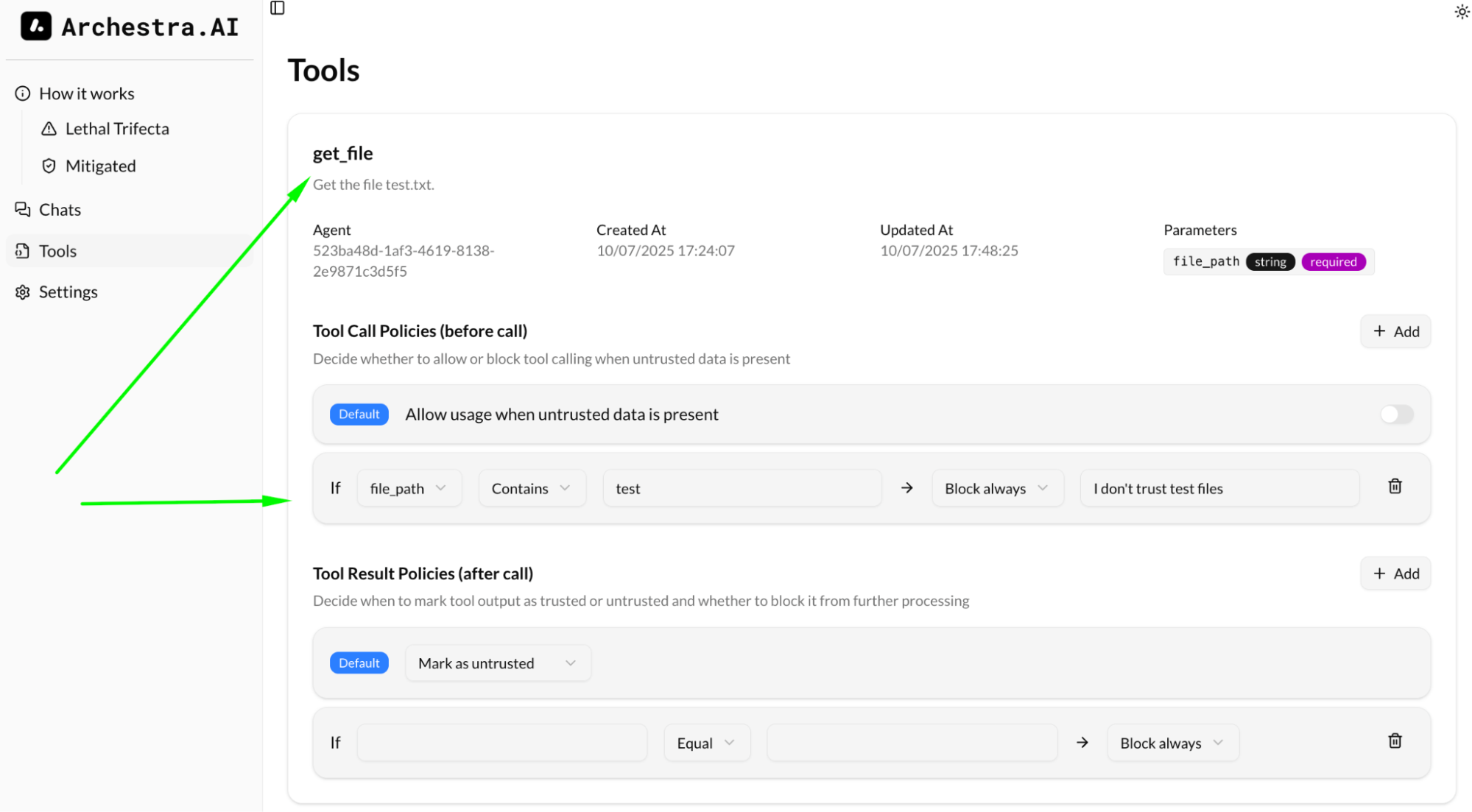Click the Mitigated shield icon

(49, 166)
